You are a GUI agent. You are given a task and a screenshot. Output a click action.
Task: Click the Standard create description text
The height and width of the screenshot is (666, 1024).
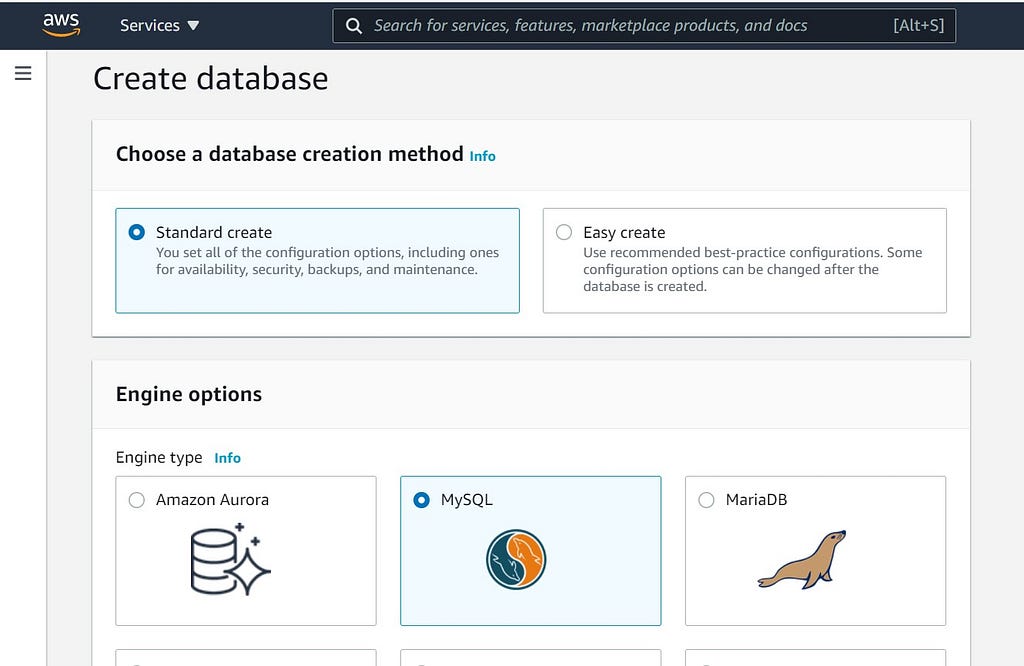click(327, 261)
